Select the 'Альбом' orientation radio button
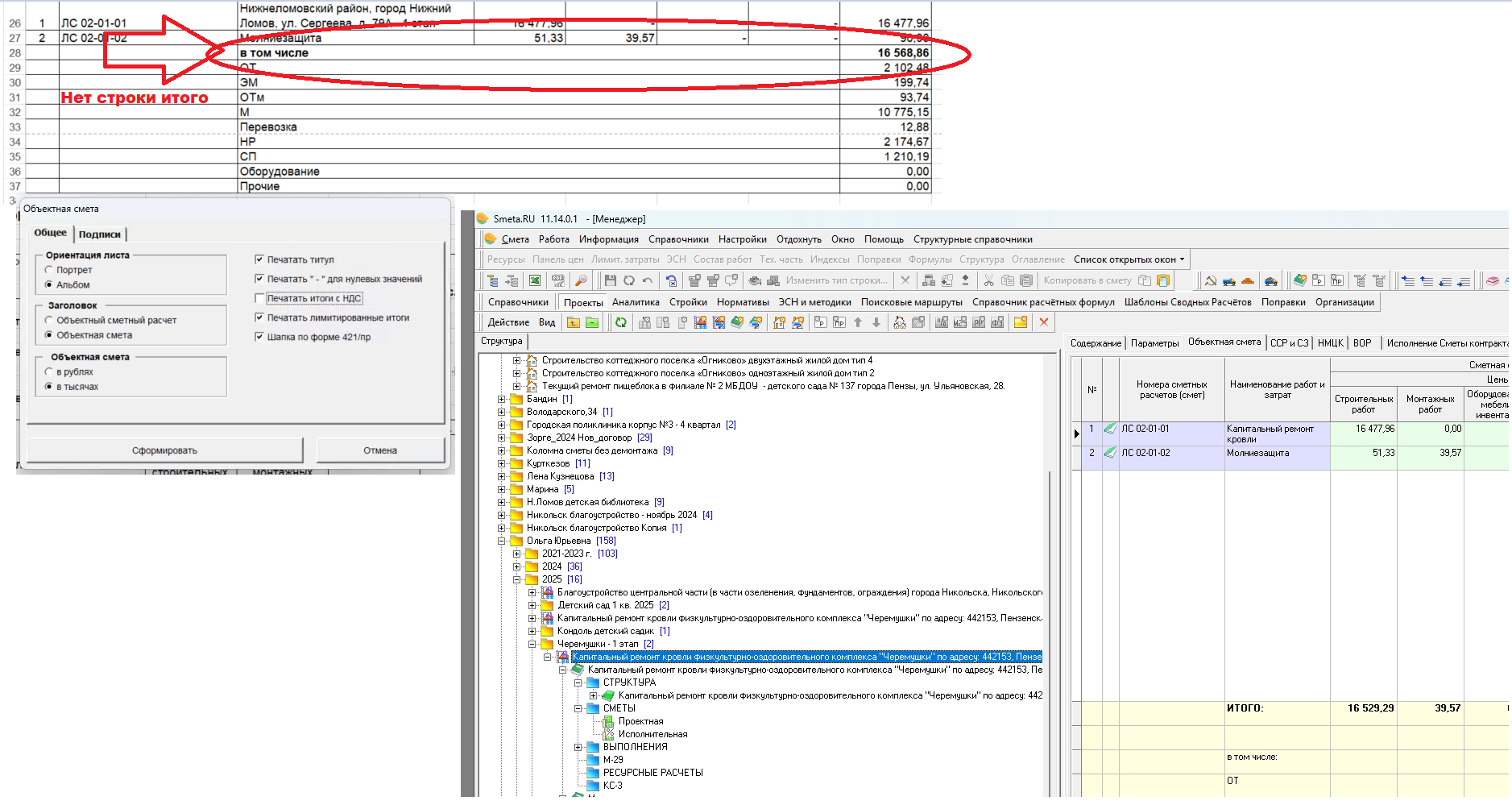Image resolution: width=1512 pixels, height=809 pixels. [49, 284]
